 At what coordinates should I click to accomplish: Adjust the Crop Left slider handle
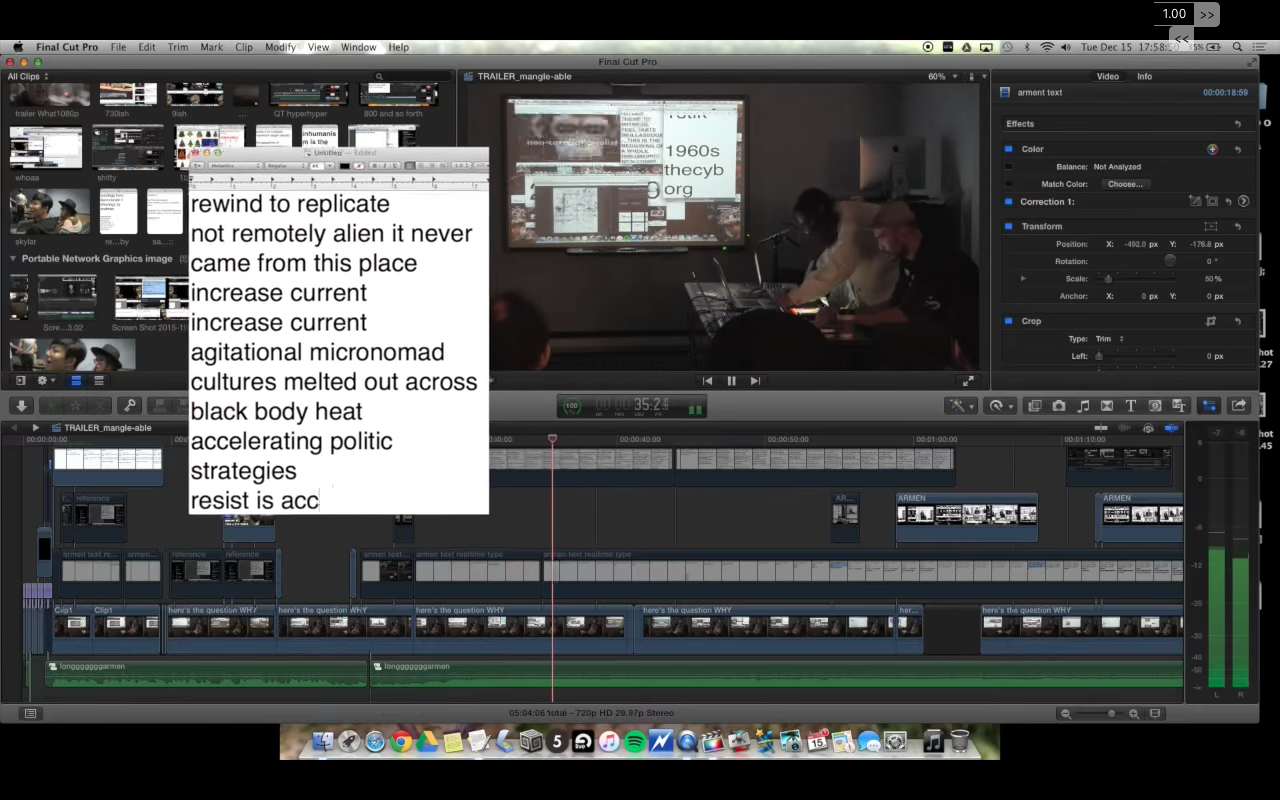(1099, 356)
